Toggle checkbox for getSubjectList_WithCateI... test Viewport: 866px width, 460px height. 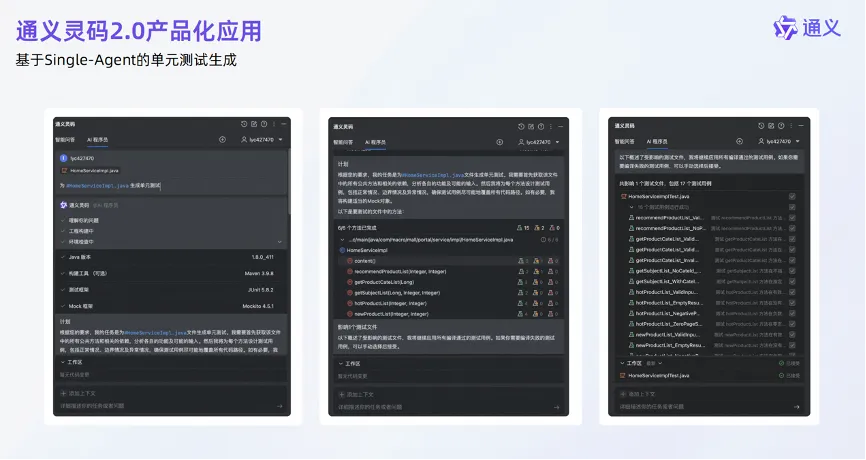point(792,281)
